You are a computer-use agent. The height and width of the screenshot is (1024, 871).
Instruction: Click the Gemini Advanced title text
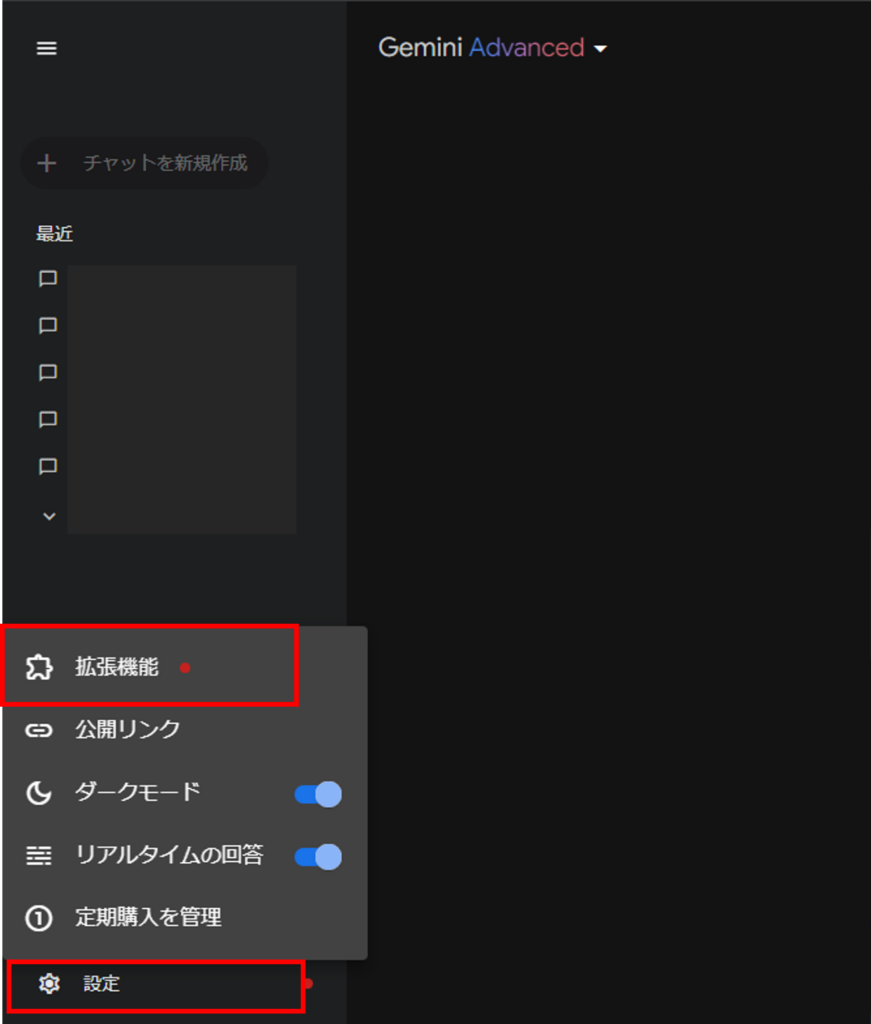481,48
